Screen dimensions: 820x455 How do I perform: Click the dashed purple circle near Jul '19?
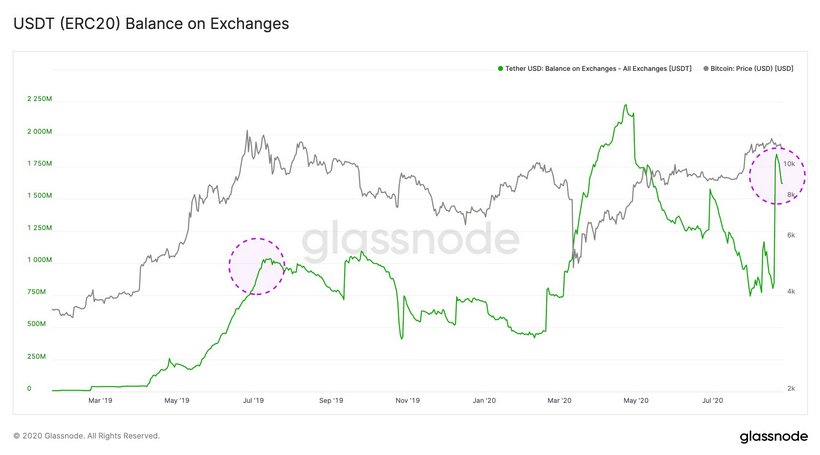[258, 266]
